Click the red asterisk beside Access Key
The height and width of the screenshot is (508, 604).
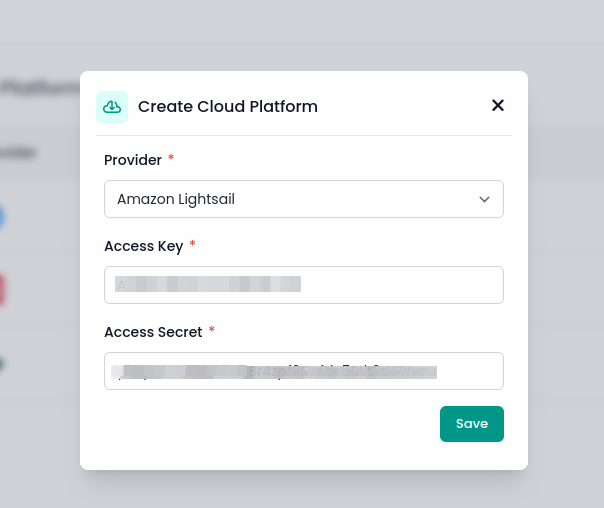point(192,245)
